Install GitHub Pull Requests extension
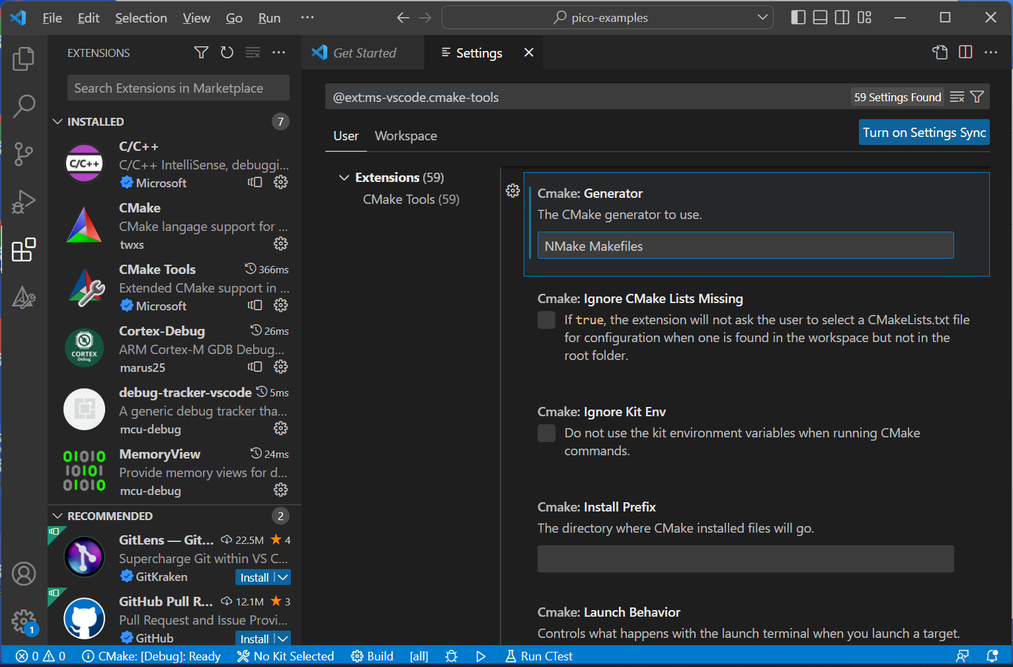This screenshot has height=667, width=1013. 255,639
